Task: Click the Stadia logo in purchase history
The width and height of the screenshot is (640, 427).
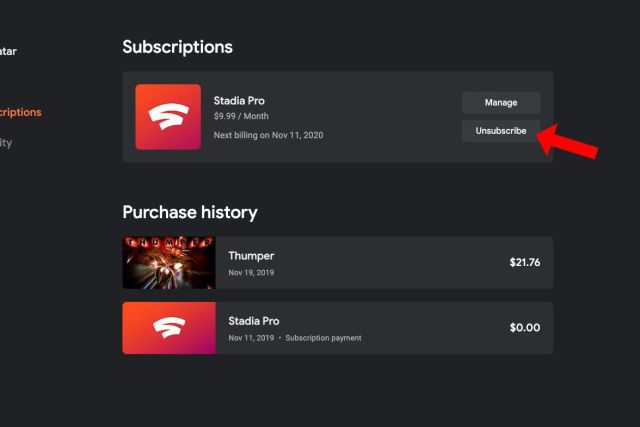Action: [x=169, y=328]
